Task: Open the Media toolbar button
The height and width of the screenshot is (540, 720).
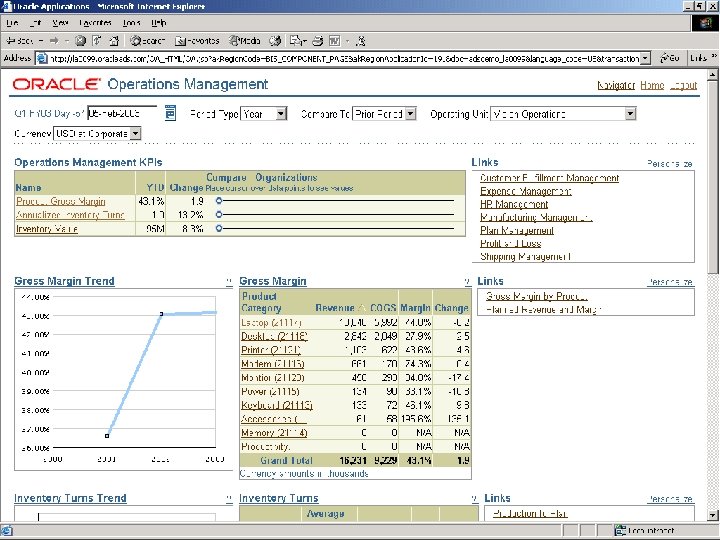Action: pos(245,41)
